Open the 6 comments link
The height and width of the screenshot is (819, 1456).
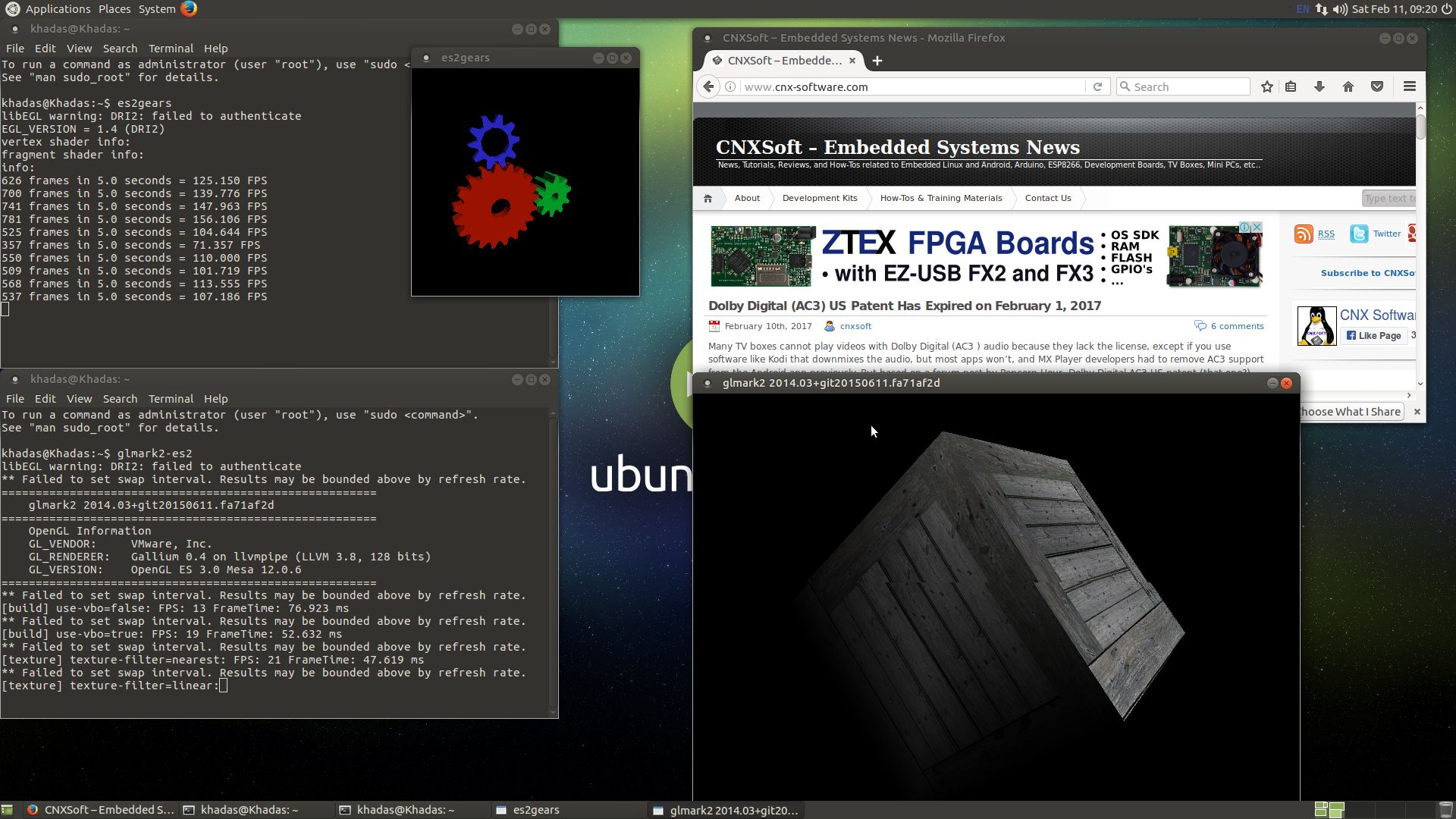point(1237,326)
